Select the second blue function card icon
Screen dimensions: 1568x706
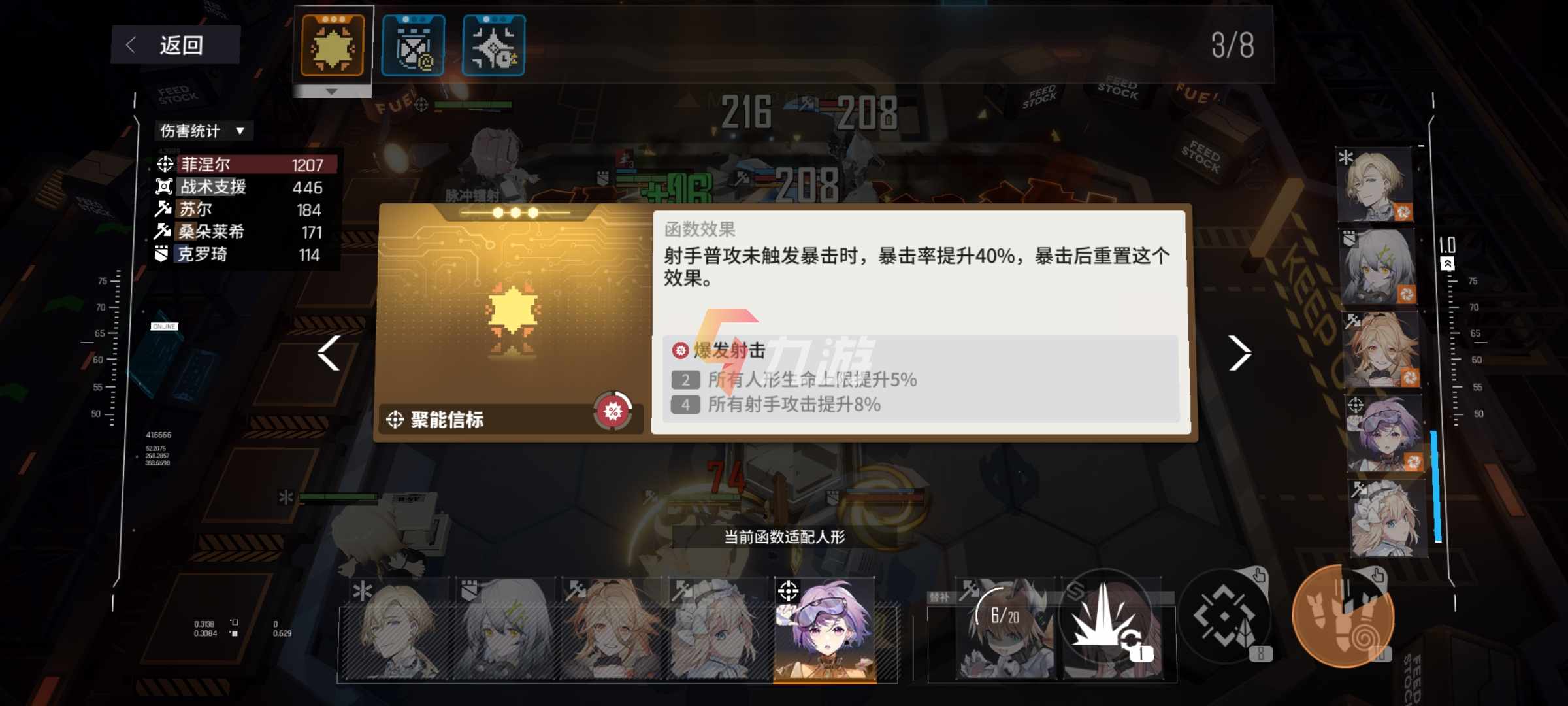[x=413, y=45]
